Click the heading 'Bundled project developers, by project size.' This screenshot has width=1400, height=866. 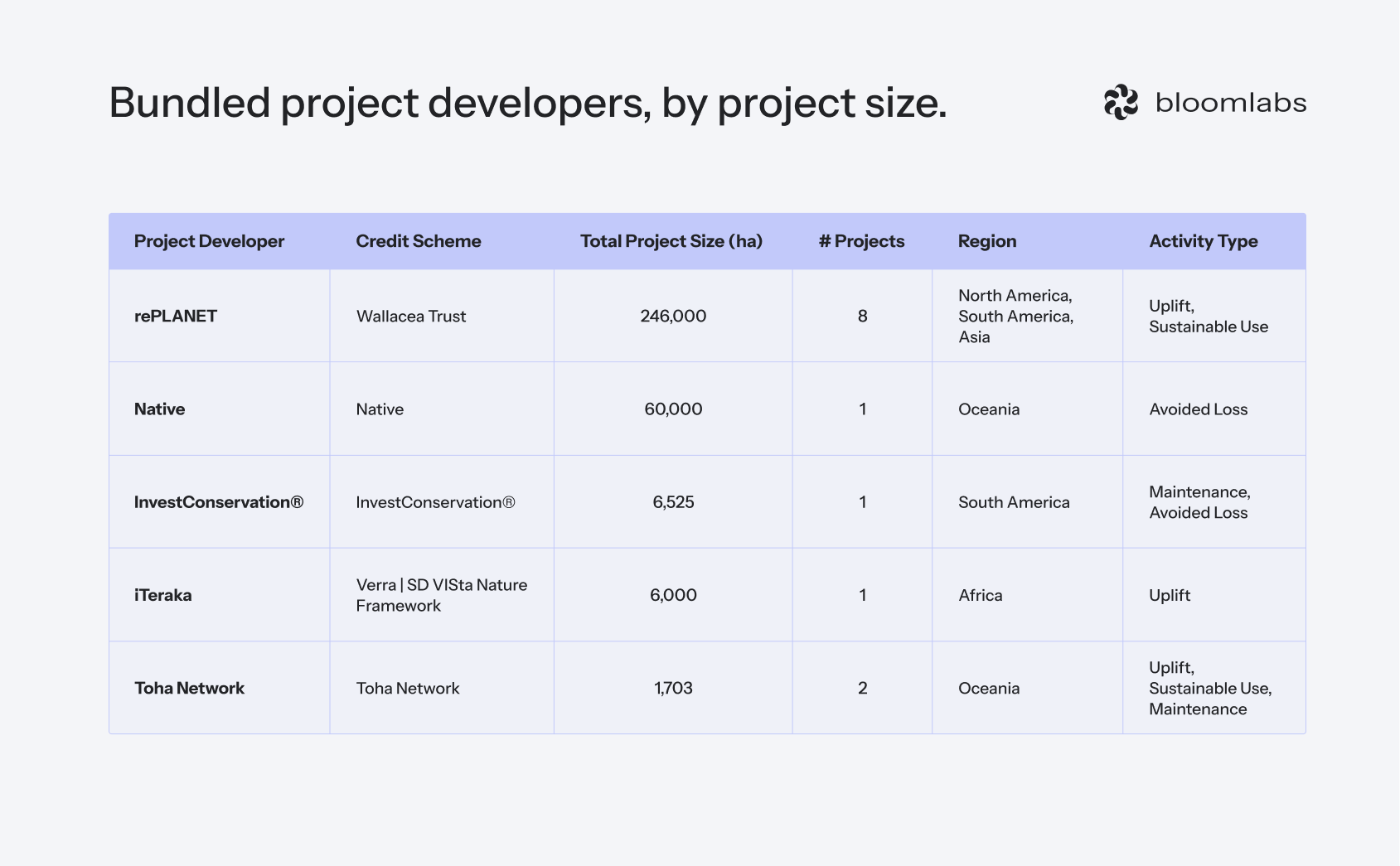pyautogui.click(x=527, y=104)
